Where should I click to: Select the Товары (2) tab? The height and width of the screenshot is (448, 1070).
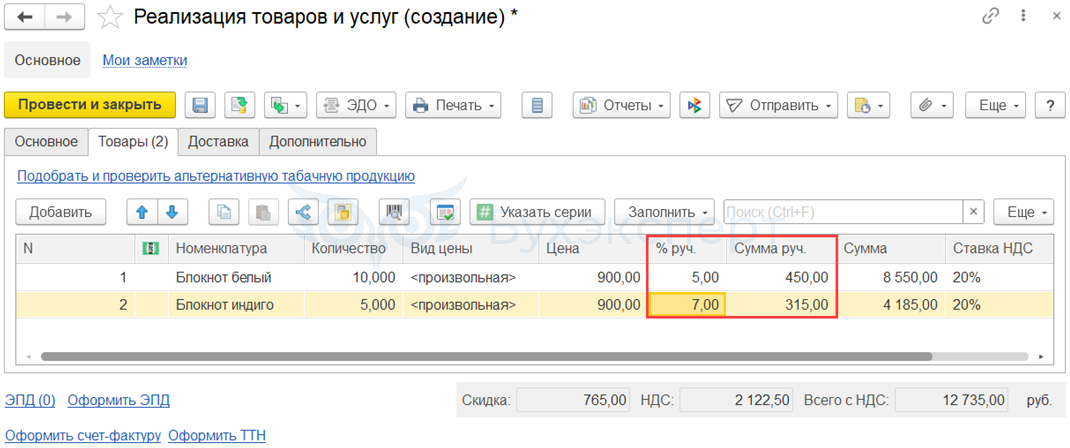[x=133, y=142]
